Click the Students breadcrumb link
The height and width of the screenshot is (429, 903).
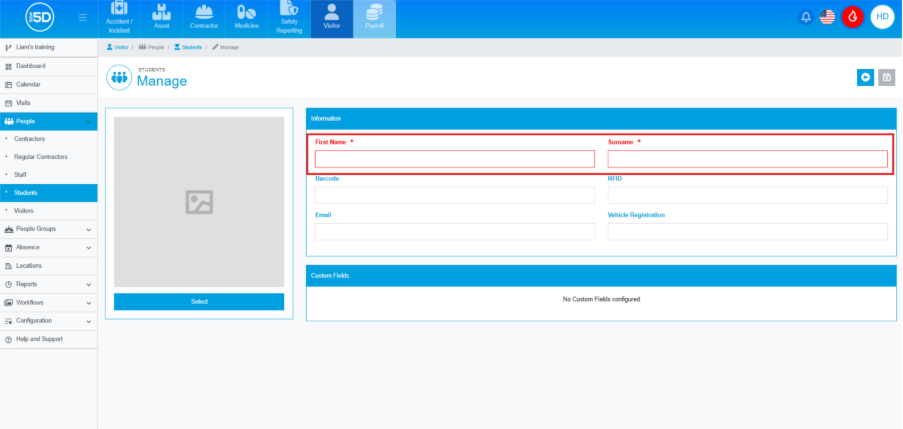click(x=187, y=47)
